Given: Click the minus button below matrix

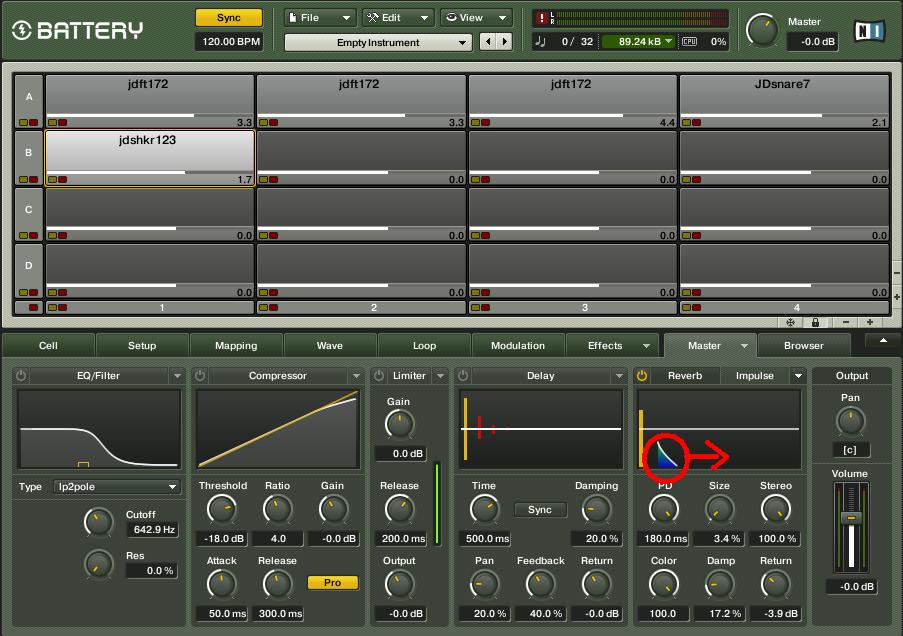Looking at the screenshot, I should tap(845, 322).
